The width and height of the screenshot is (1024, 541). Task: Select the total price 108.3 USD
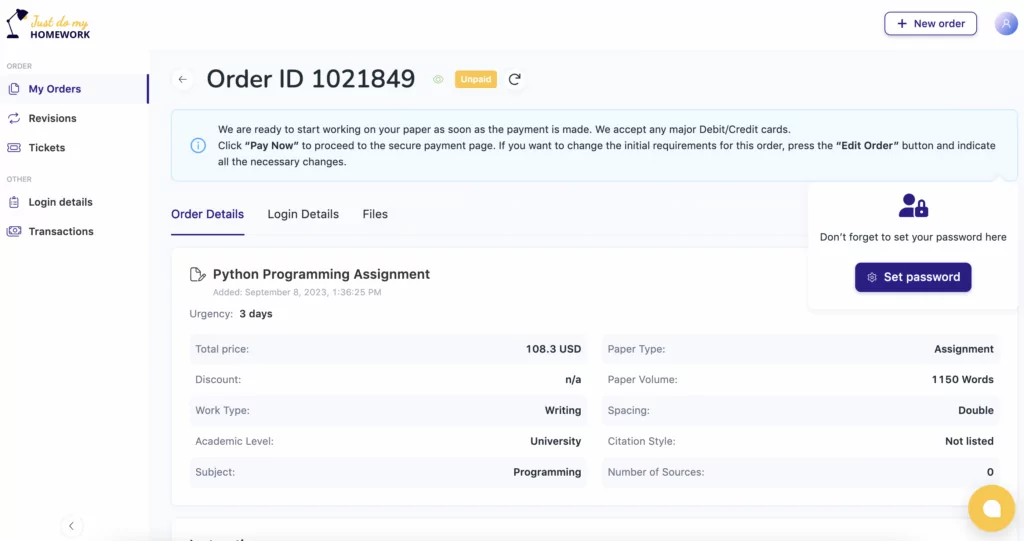click(x=553, y=349)
